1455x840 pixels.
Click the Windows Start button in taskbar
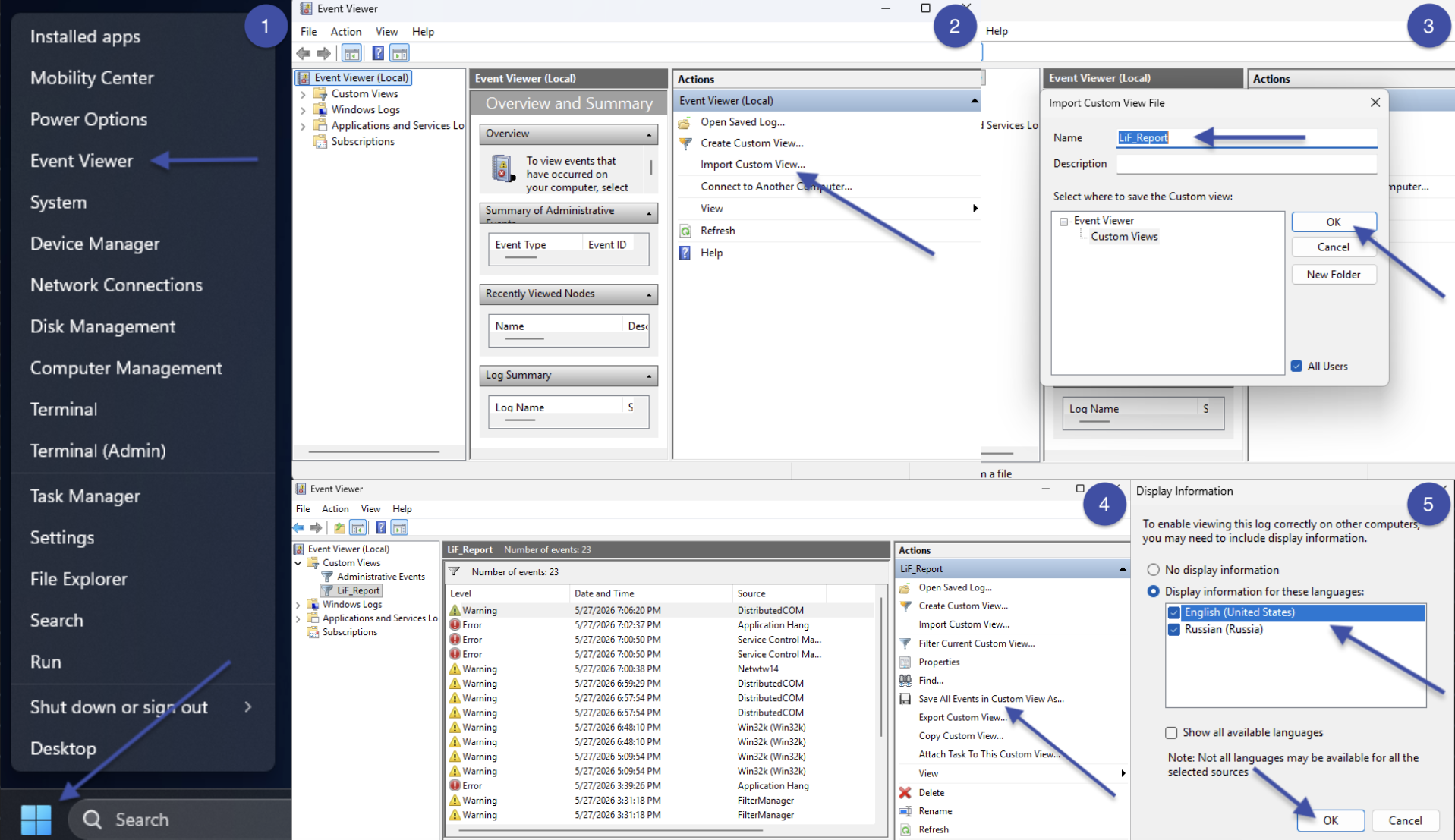(x=36, y=820)
